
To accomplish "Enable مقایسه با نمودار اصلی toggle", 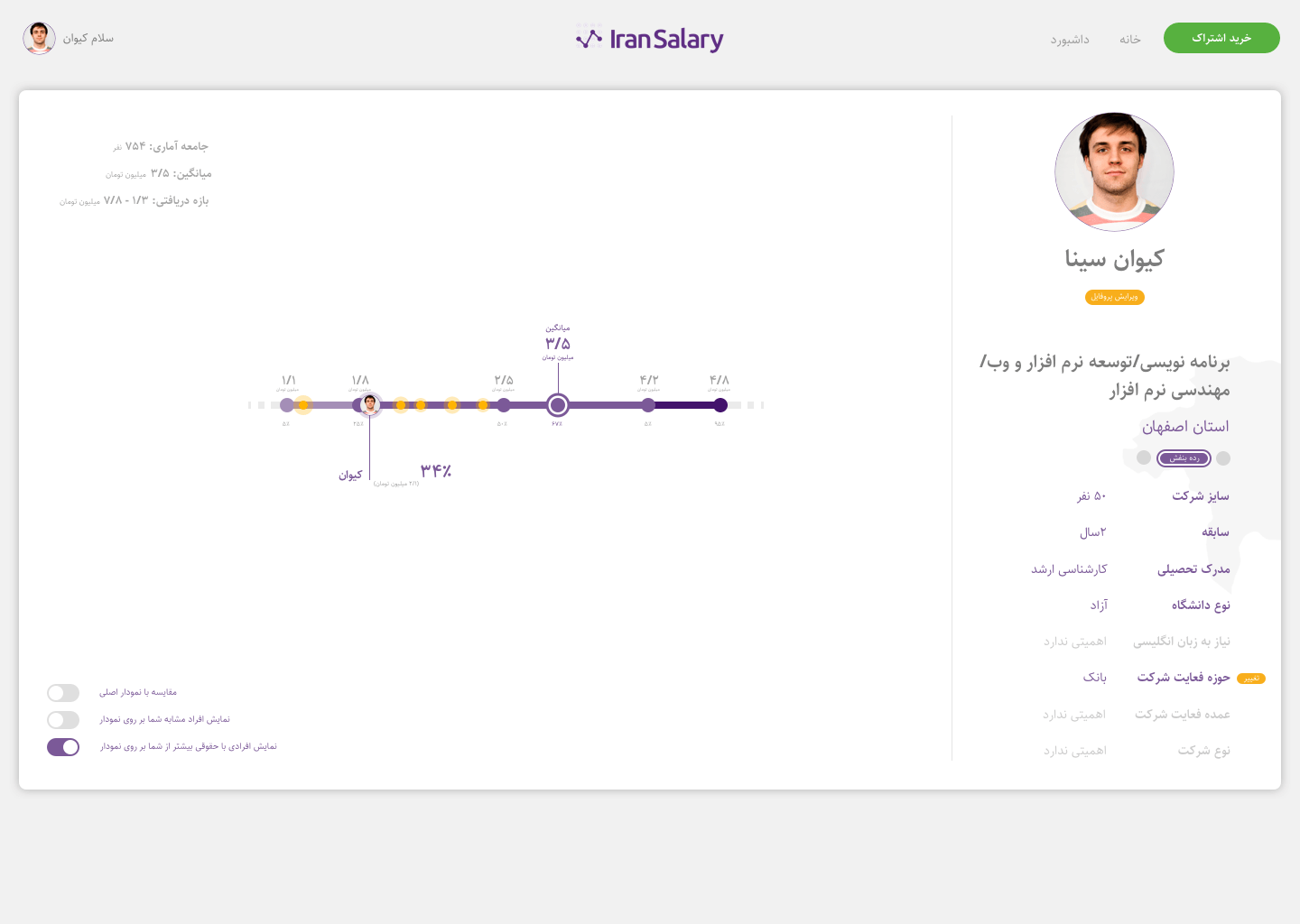I will [63, 693].
